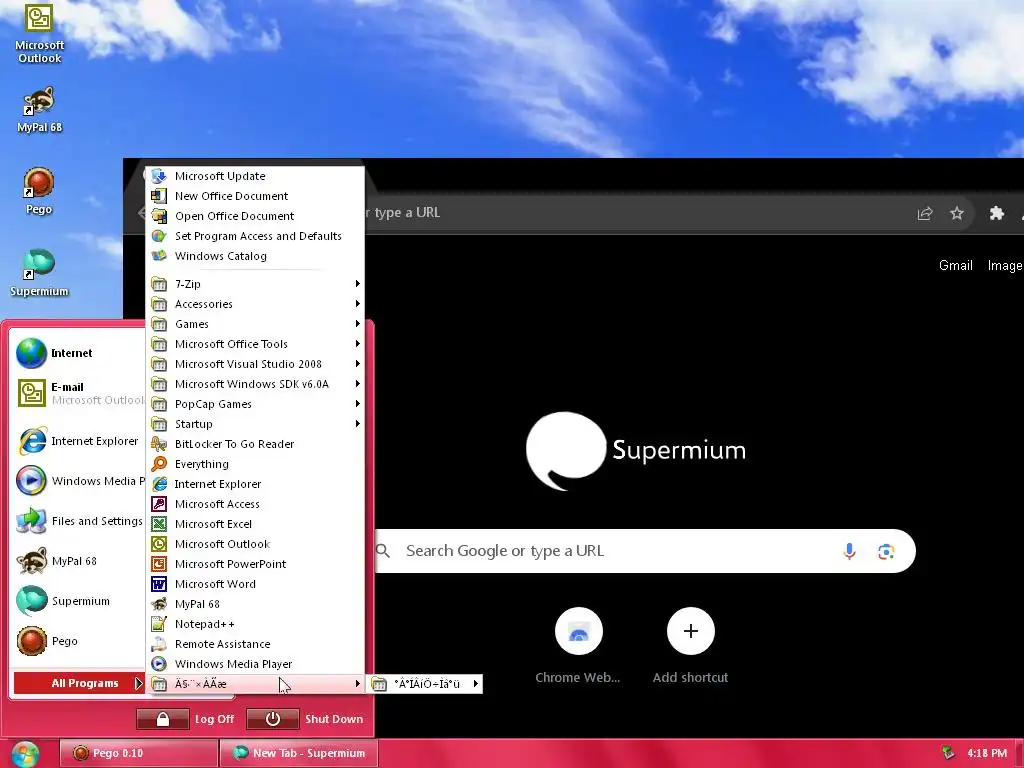Click the 4:18 PM taskbar clock

(x=987, y=753)
